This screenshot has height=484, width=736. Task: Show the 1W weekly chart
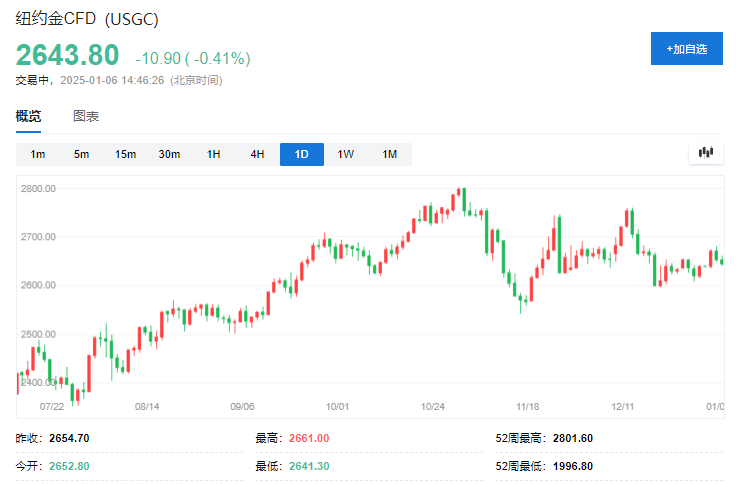345,154
